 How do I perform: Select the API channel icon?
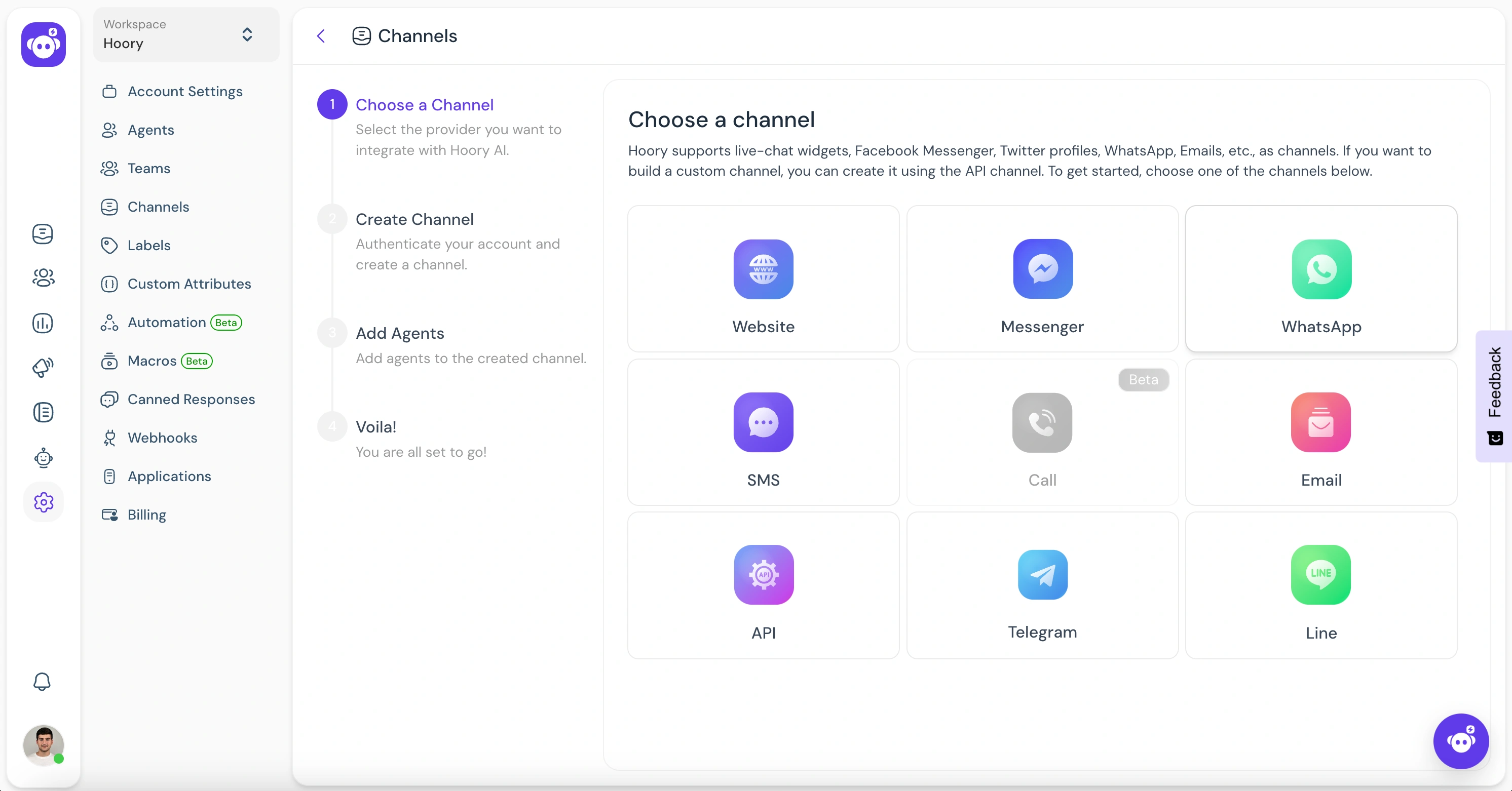pyautogui.click(x=763, y=575)
